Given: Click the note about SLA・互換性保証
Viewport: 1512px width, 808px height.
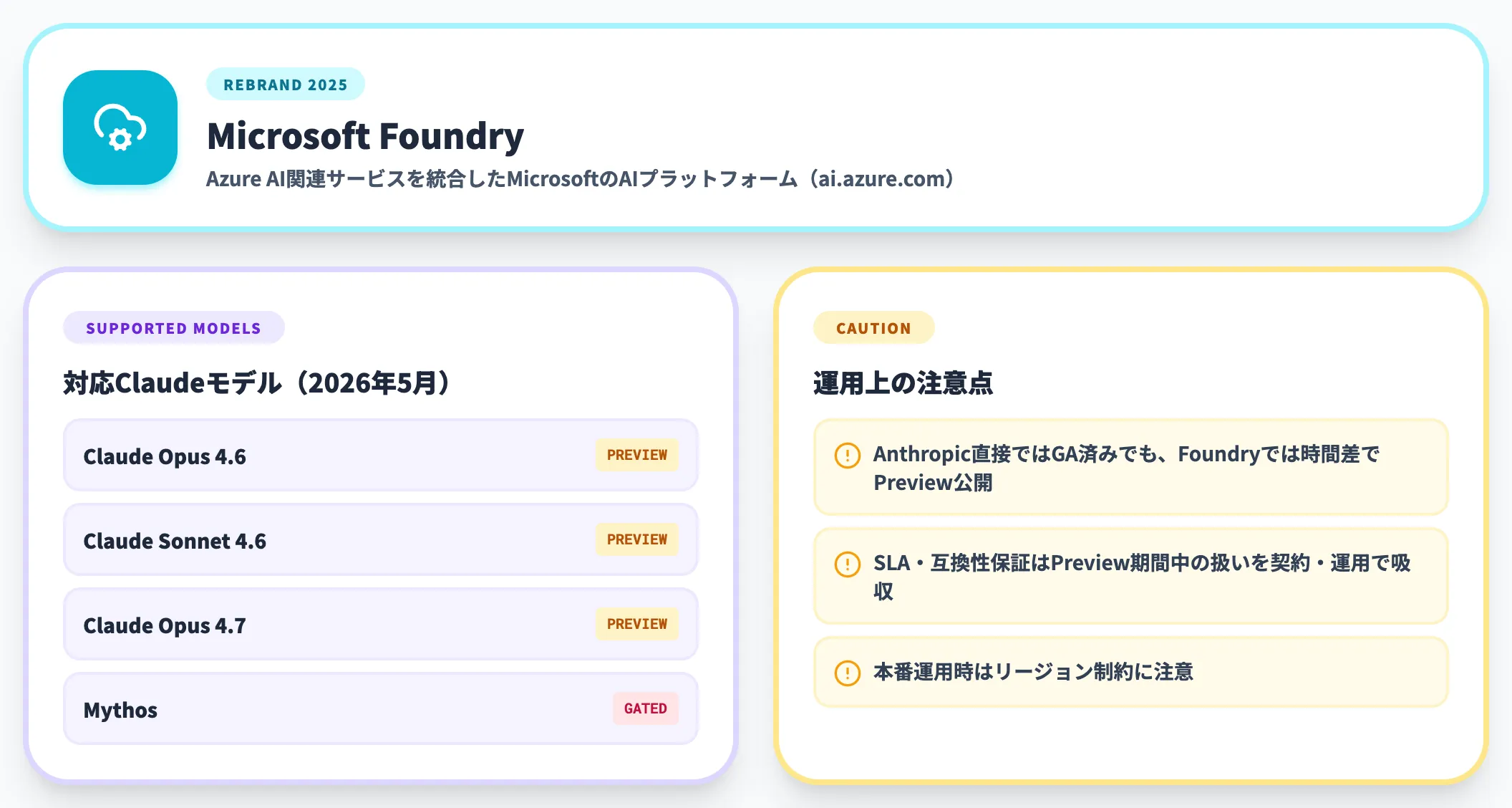Looking at the screenshot, I should click(x=1131, y=577).
